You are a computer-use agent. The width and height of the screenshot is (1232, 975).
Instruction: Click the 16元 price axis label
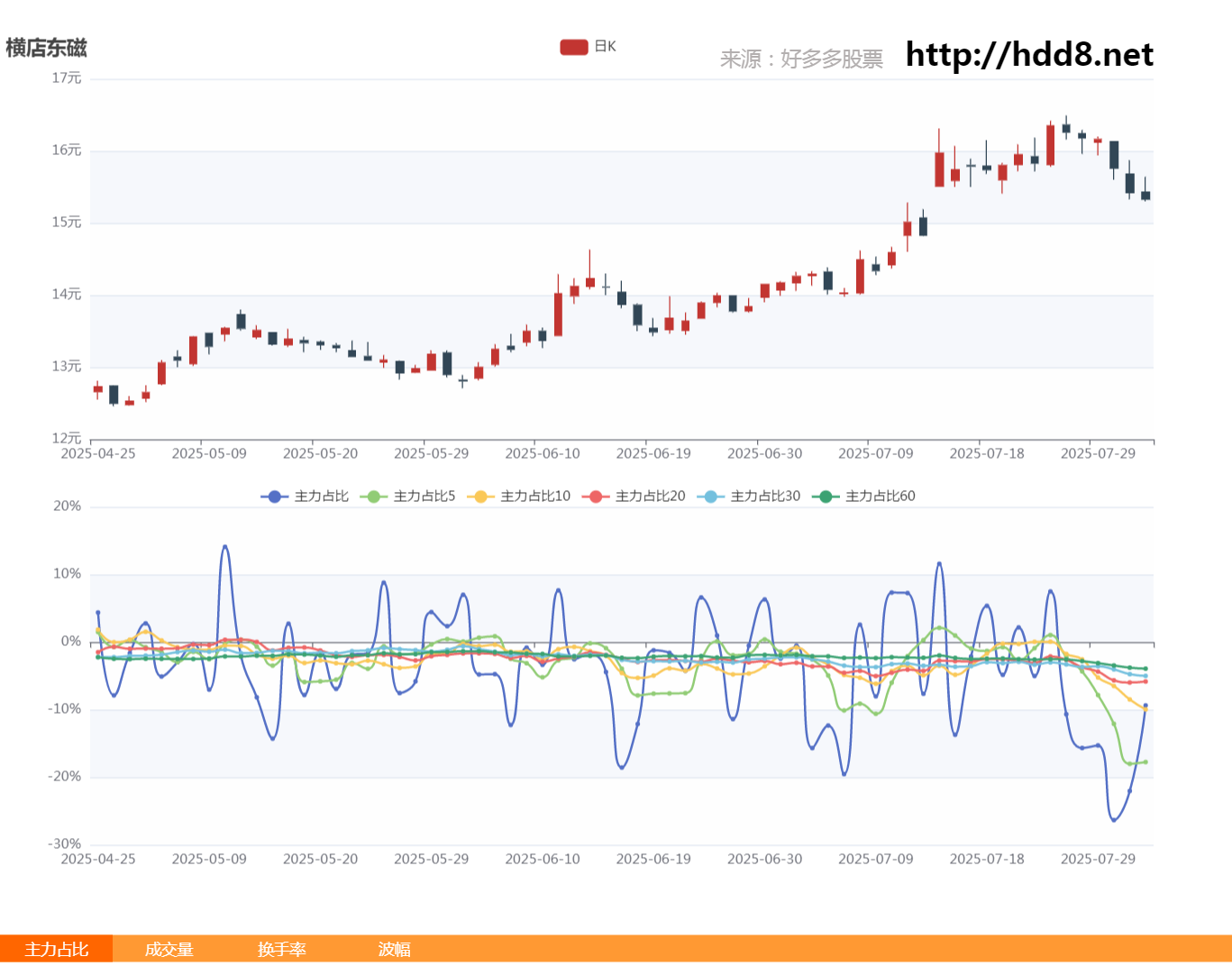67,150
